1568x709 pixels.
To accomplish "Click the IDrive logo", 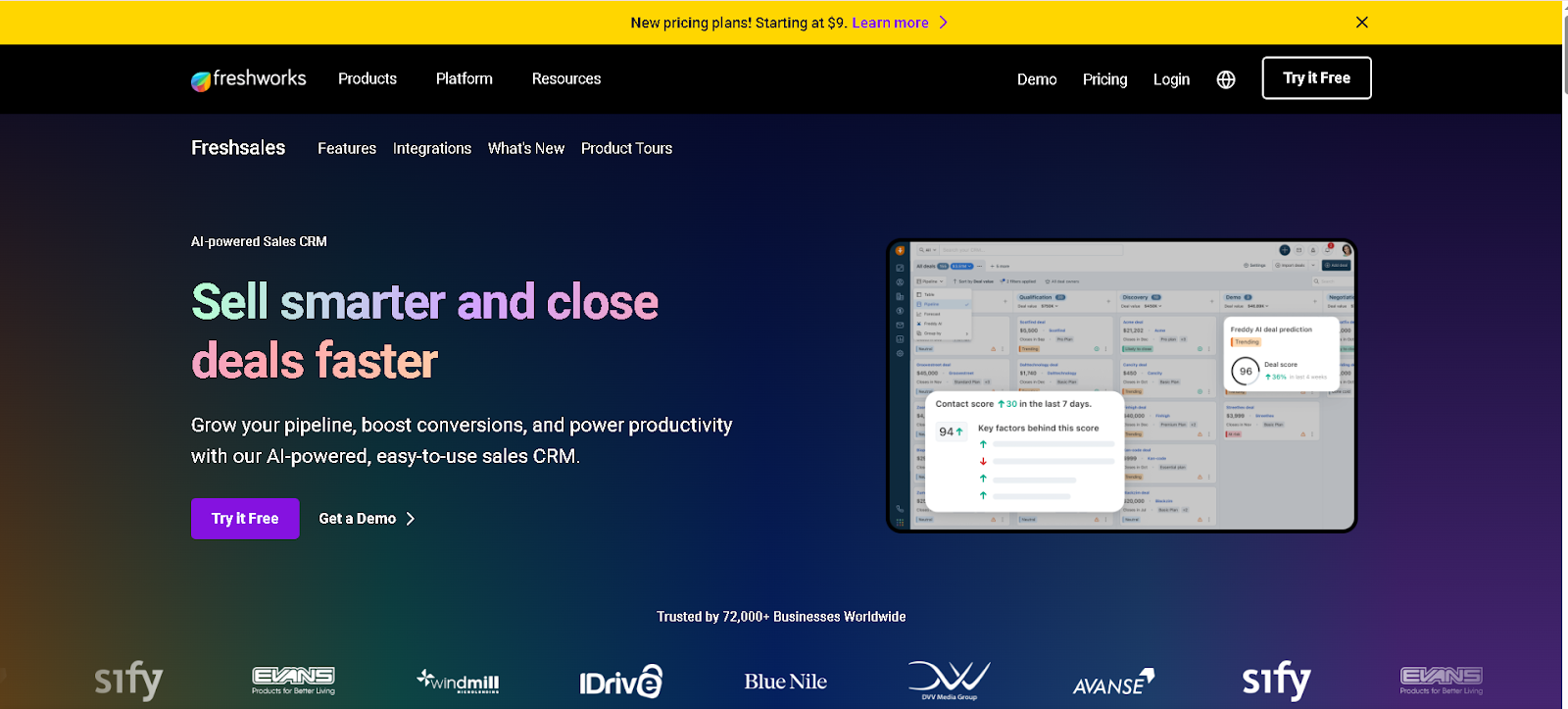I will click(x=620, y=682).
